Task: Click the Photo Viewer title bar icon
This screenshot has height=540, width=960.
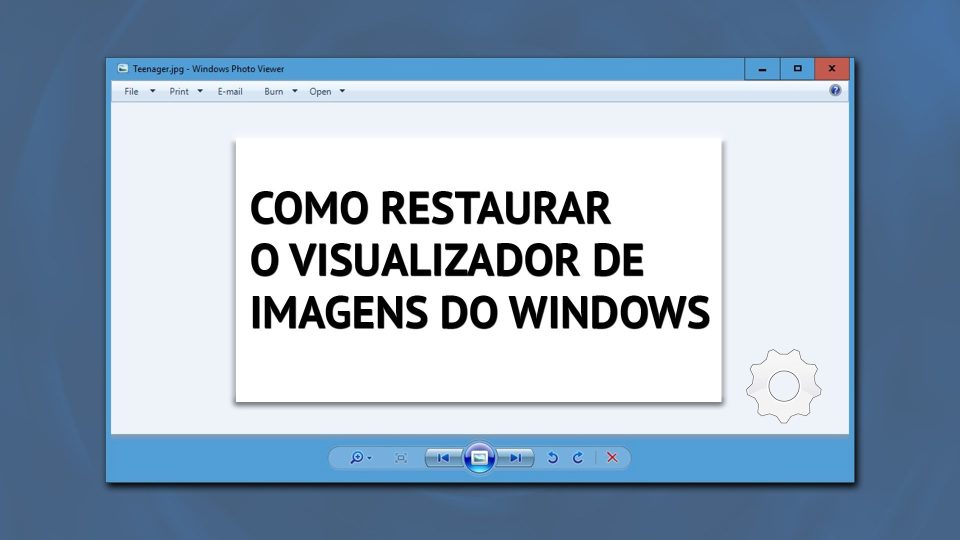Action: point(122,69)
